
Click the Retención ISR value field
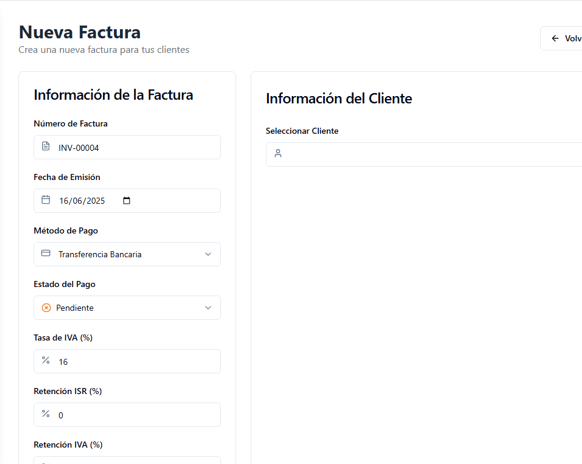point(127,415)
